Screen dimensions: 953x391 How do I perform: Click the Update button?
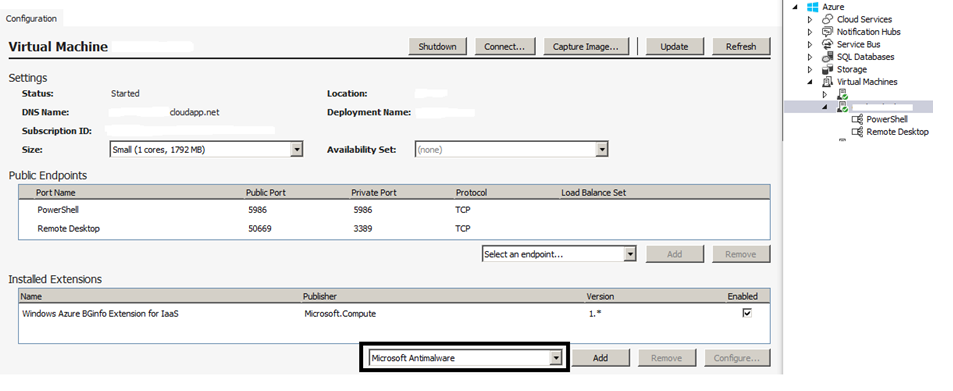[674, 47]
